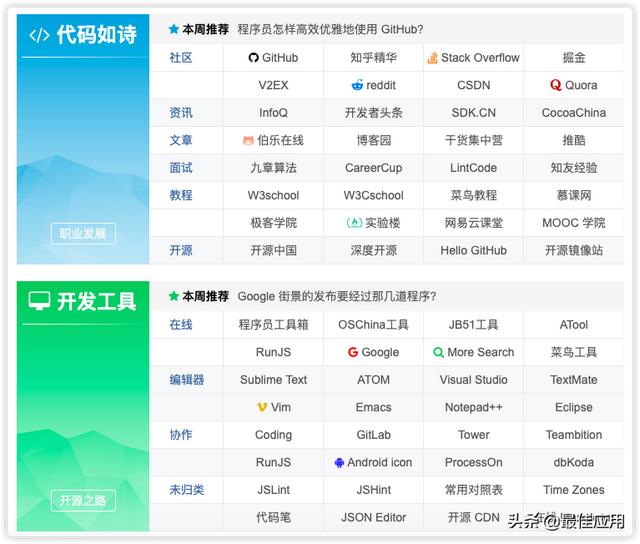This screenshot has height=544, width=640.
Task: Open the Notepad++ link
Action: click(473, 407)
